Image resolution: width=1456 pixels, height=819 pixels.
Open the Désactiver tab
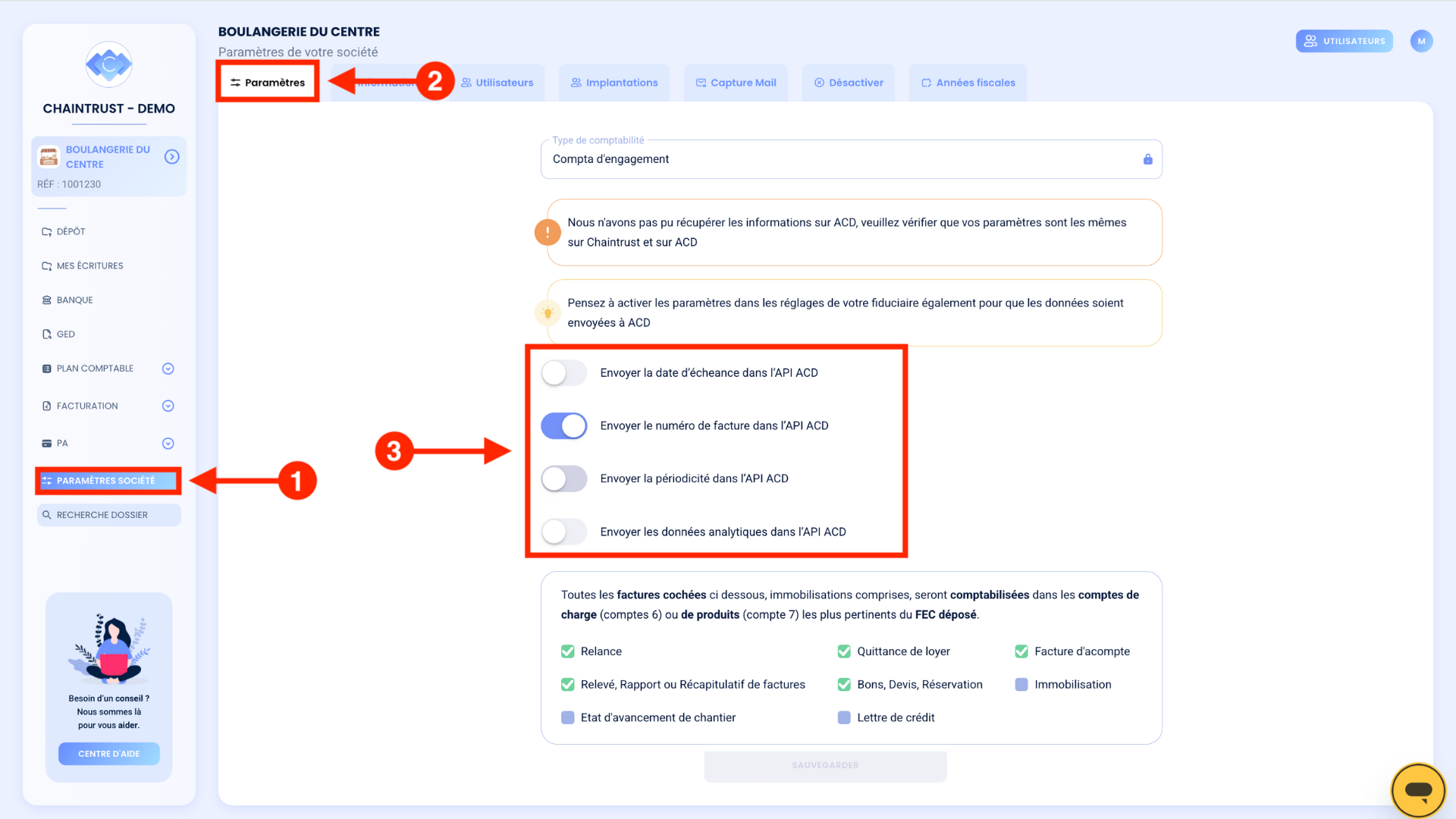[849, 83]
